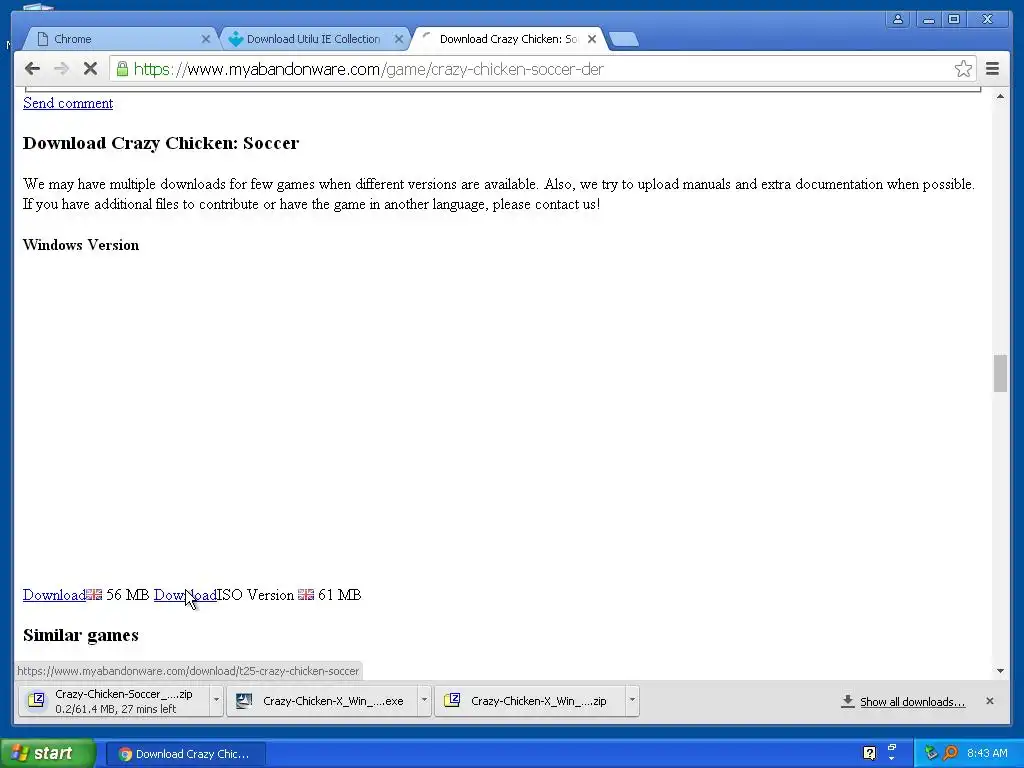Image resolution: width=1024 pixels, height=768 pixels.
Task: Bookmark this page with the star icon
Action: pos(963,69)
